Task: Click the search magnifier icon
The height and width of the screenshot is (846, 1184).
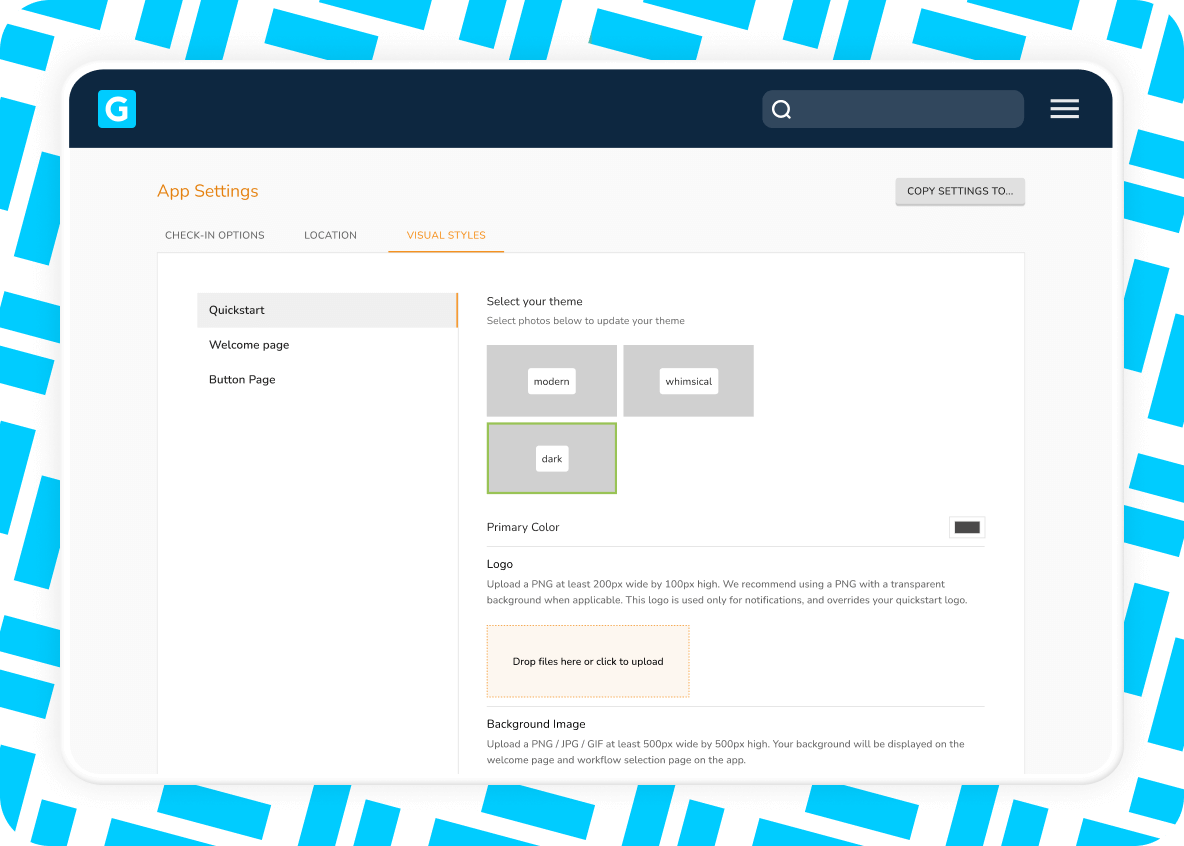Action: [x=782, y=109]
